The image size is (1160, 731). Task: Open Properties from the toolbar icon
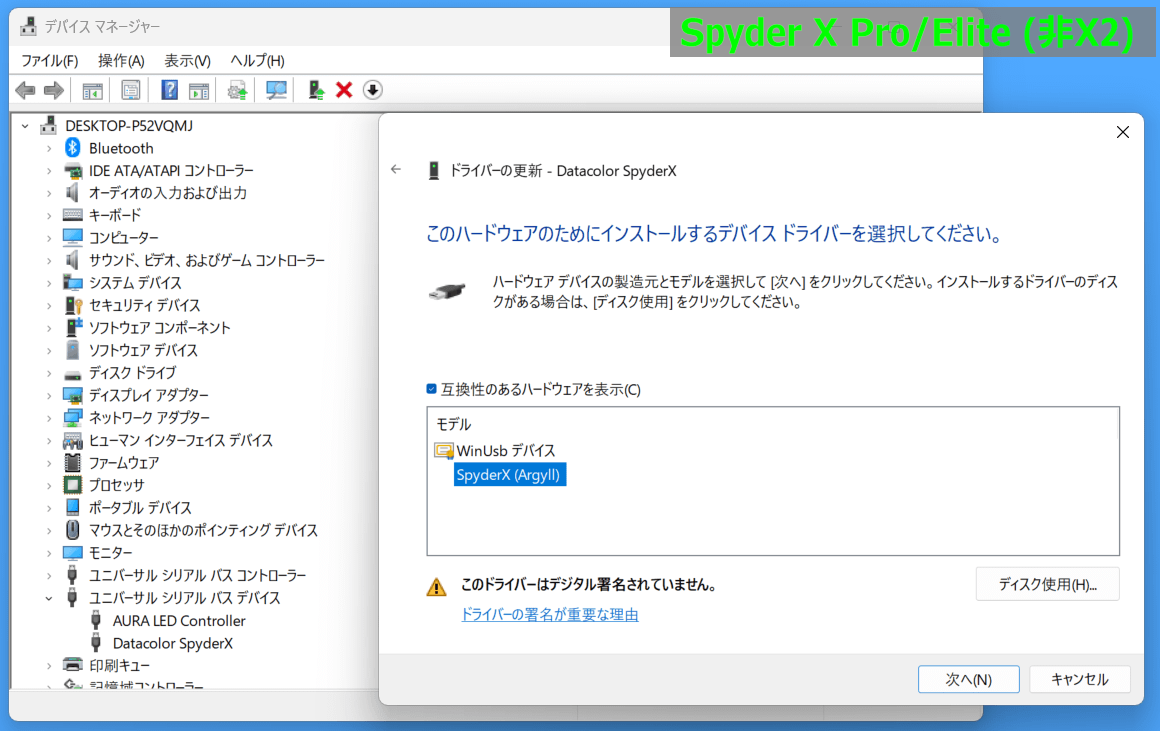[131, 90]
